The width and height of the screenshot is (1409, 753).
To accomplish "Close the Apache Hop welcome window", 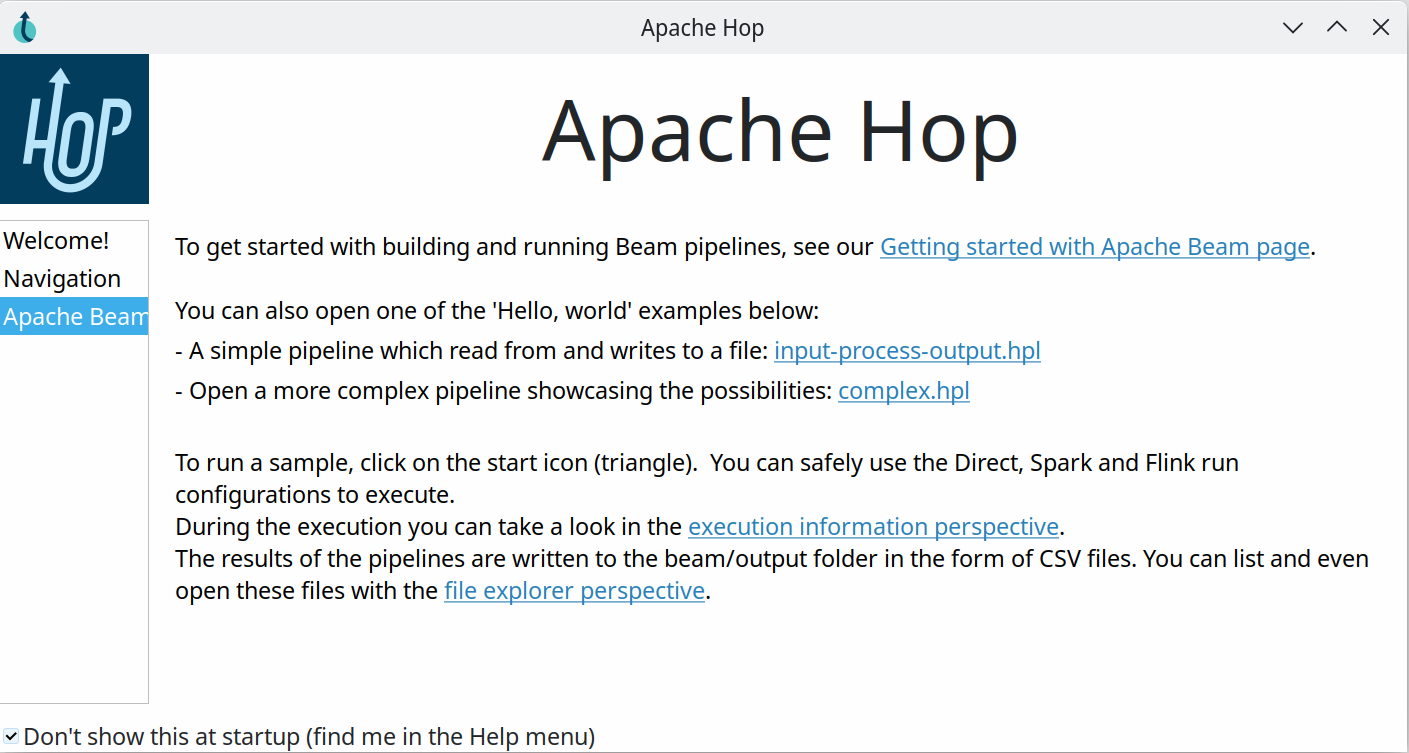I will pos(1381,27).
